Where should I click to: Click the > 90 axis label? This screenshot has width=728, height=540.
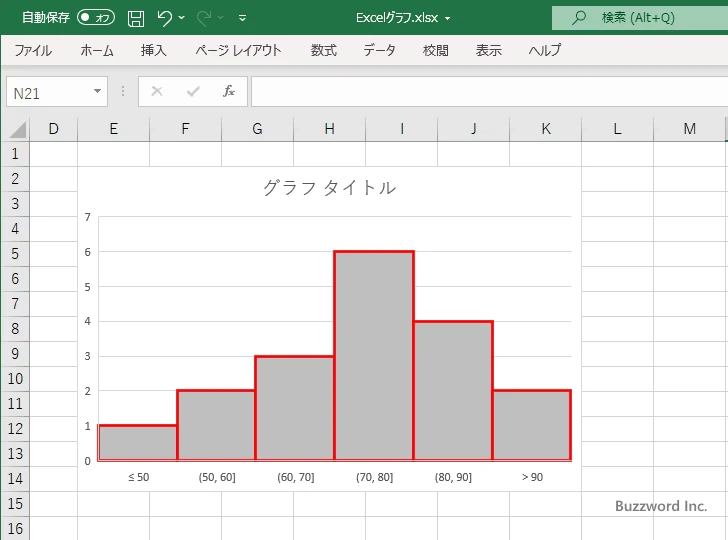point(532,477)
